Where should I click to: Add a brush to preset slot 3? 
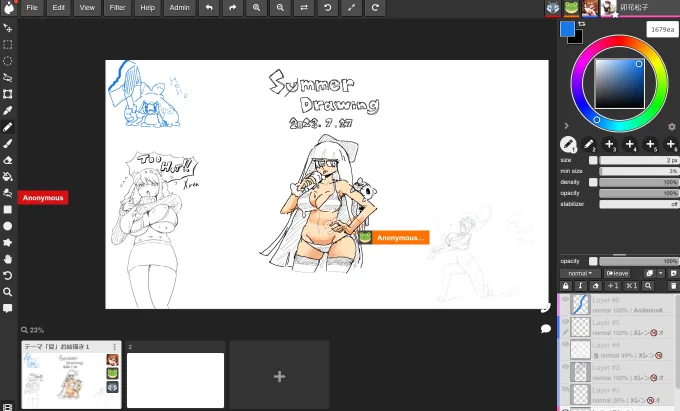click(x=609, y=144)
